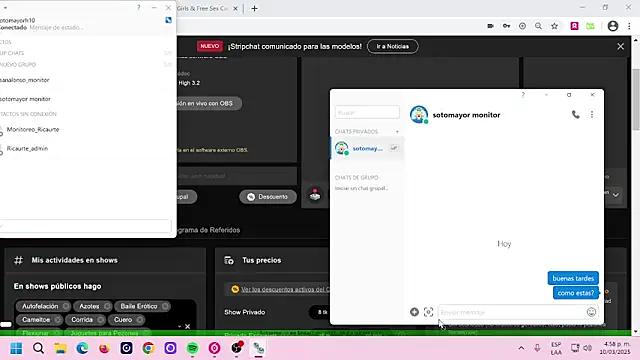Open the joystick toy icon beside Descuento

(x=315, y=195)
